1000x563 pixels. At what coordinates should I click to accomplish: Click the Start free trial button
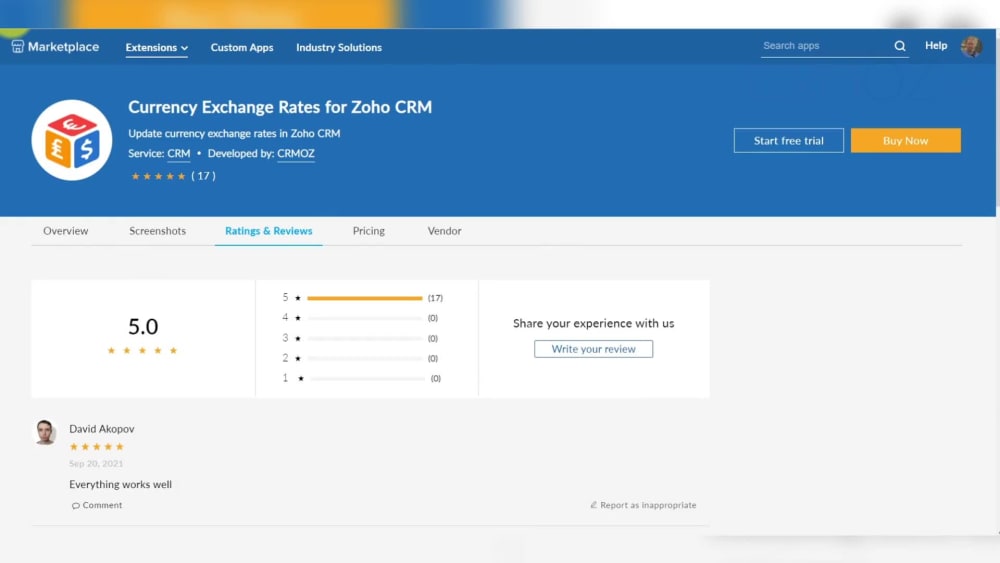788,140
